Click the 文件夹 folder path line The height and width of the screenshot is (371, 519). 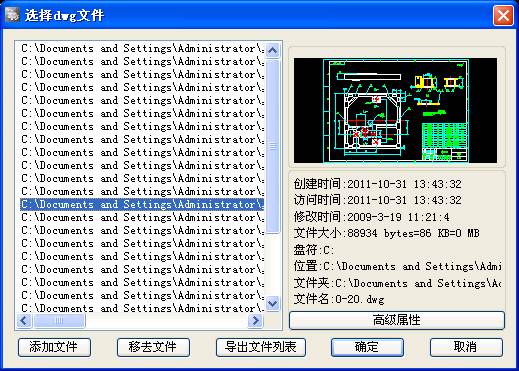[397, 283]
